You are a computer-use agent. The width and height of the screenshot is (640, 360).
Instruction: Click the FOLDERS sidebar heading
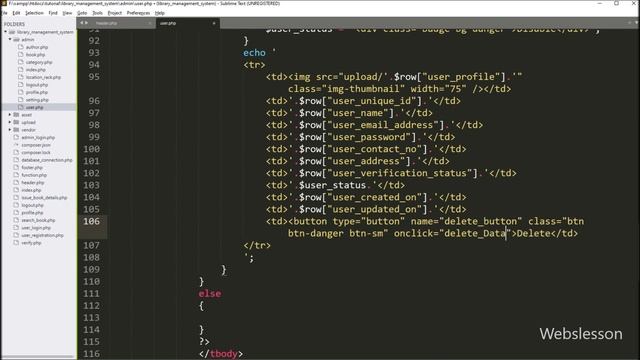(14, 24)
